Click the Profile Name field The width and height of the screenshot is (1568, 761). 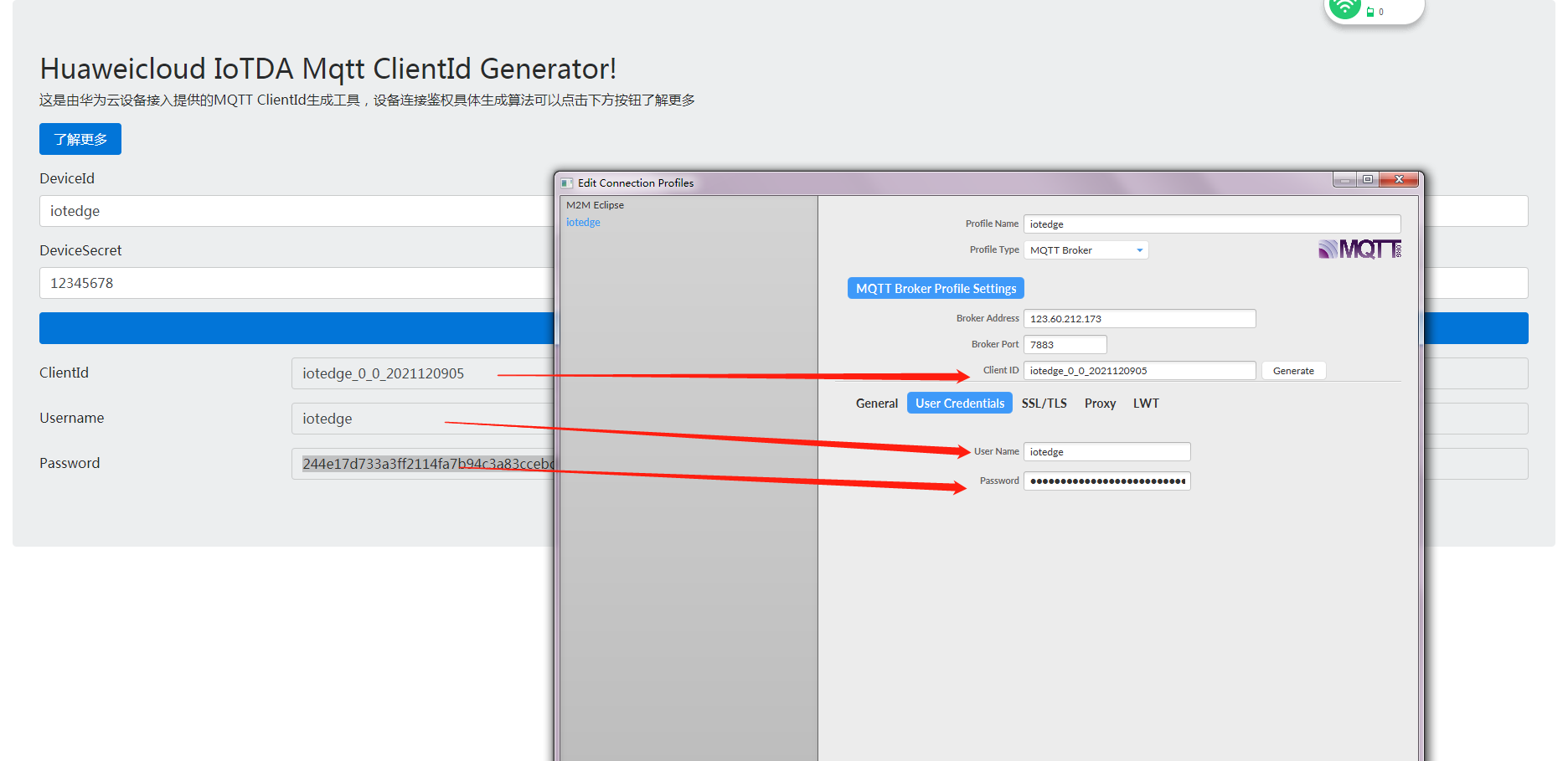[x=1212, y=224]
